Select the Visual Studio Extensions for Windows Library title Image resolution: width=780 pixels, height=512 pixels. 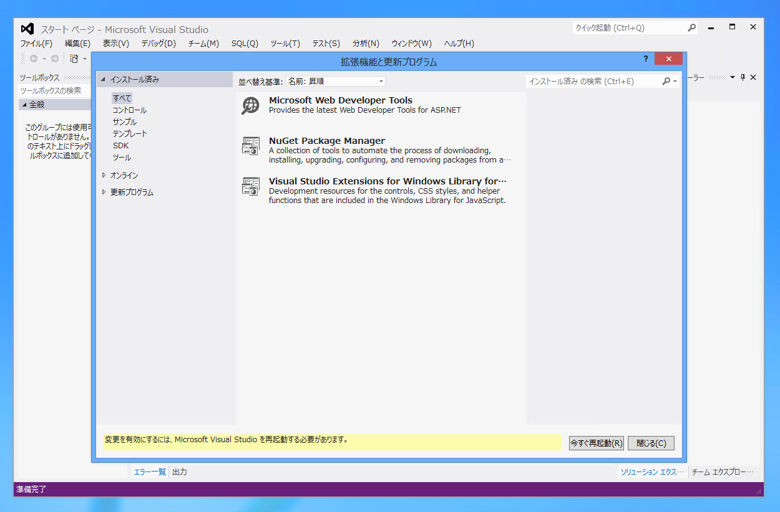tap(388, 181)
